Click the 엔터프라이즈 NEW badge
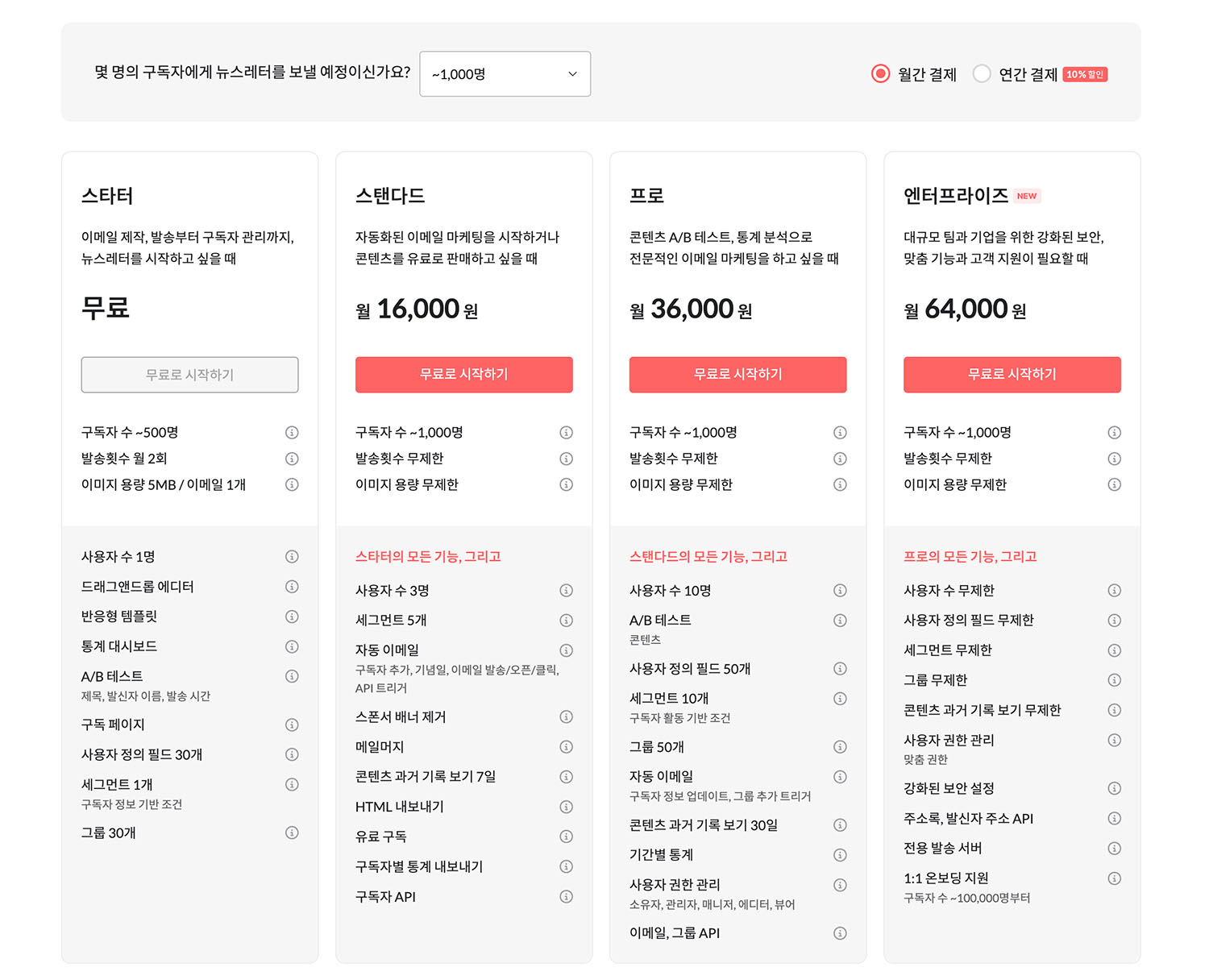The width and height of the screenshot is (1209, 980). click(1027, 196)
